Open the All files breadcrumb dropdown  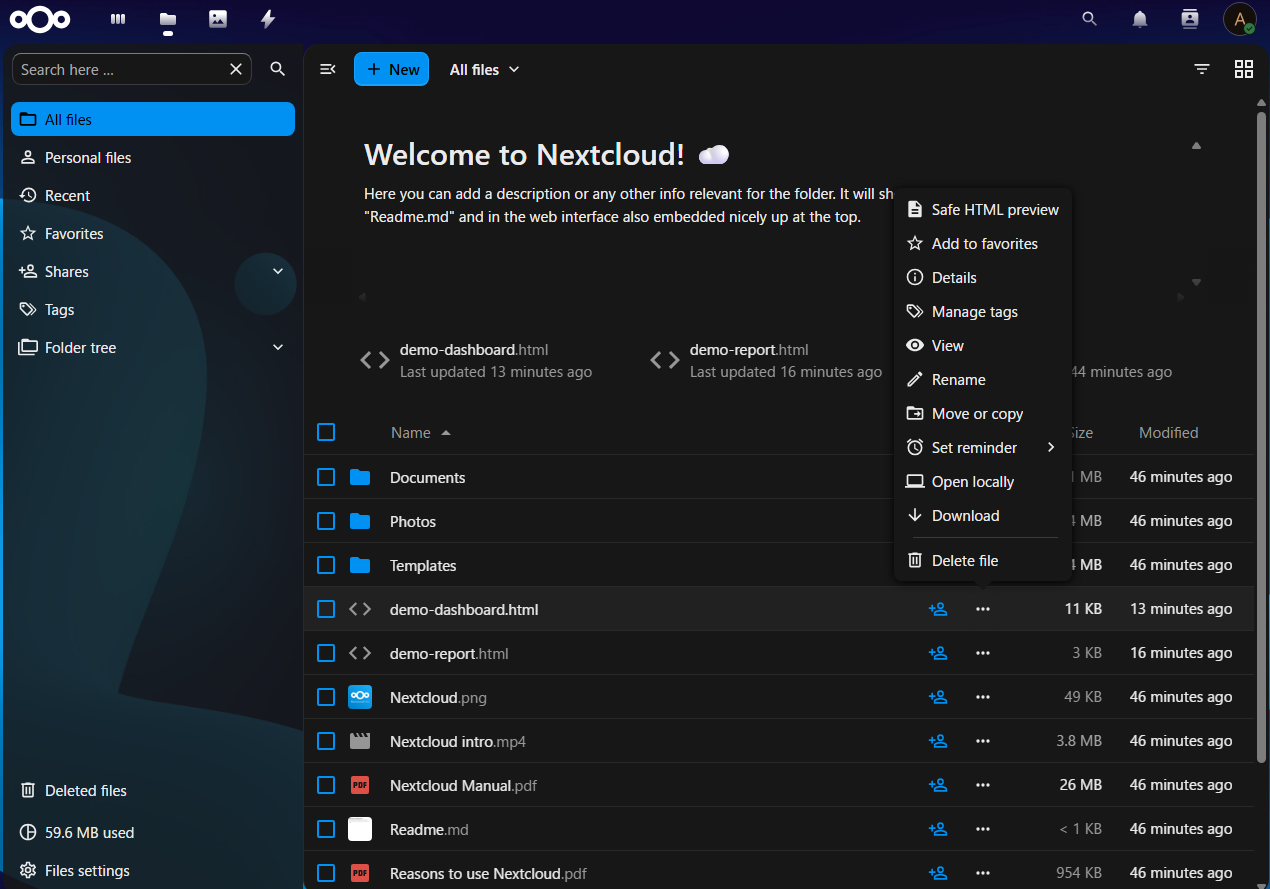coord(485,69)
